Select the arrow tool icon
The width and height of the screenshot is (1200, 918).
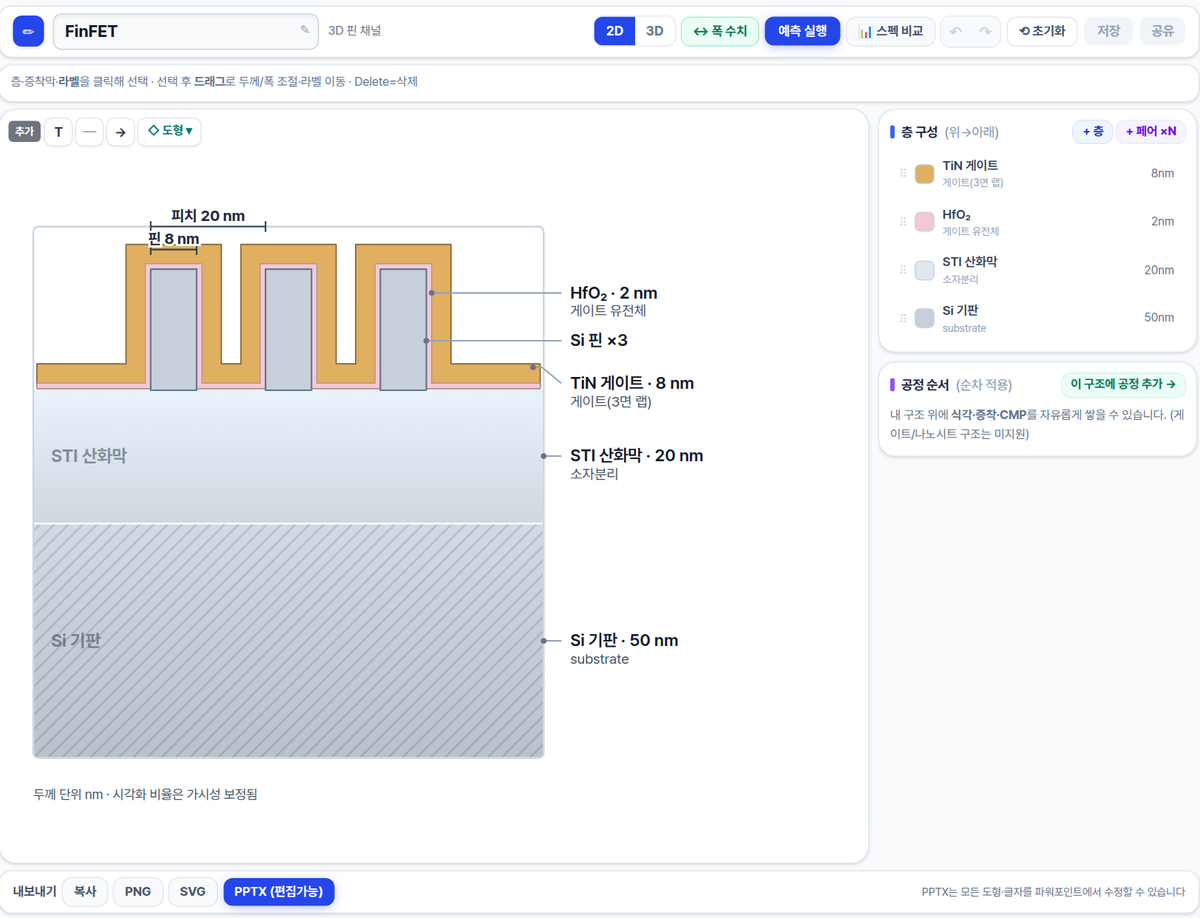pos(120,132)
